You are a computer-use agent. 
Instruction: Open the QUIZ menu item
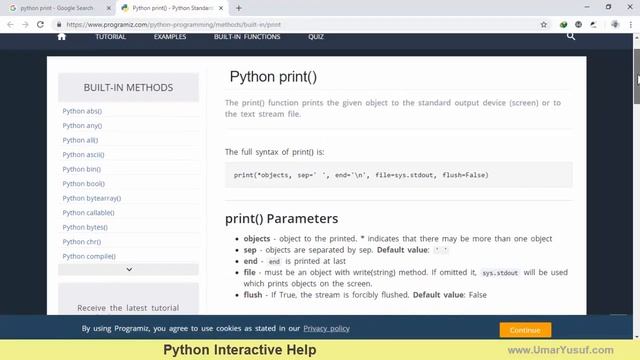click(x=316, y=37)
